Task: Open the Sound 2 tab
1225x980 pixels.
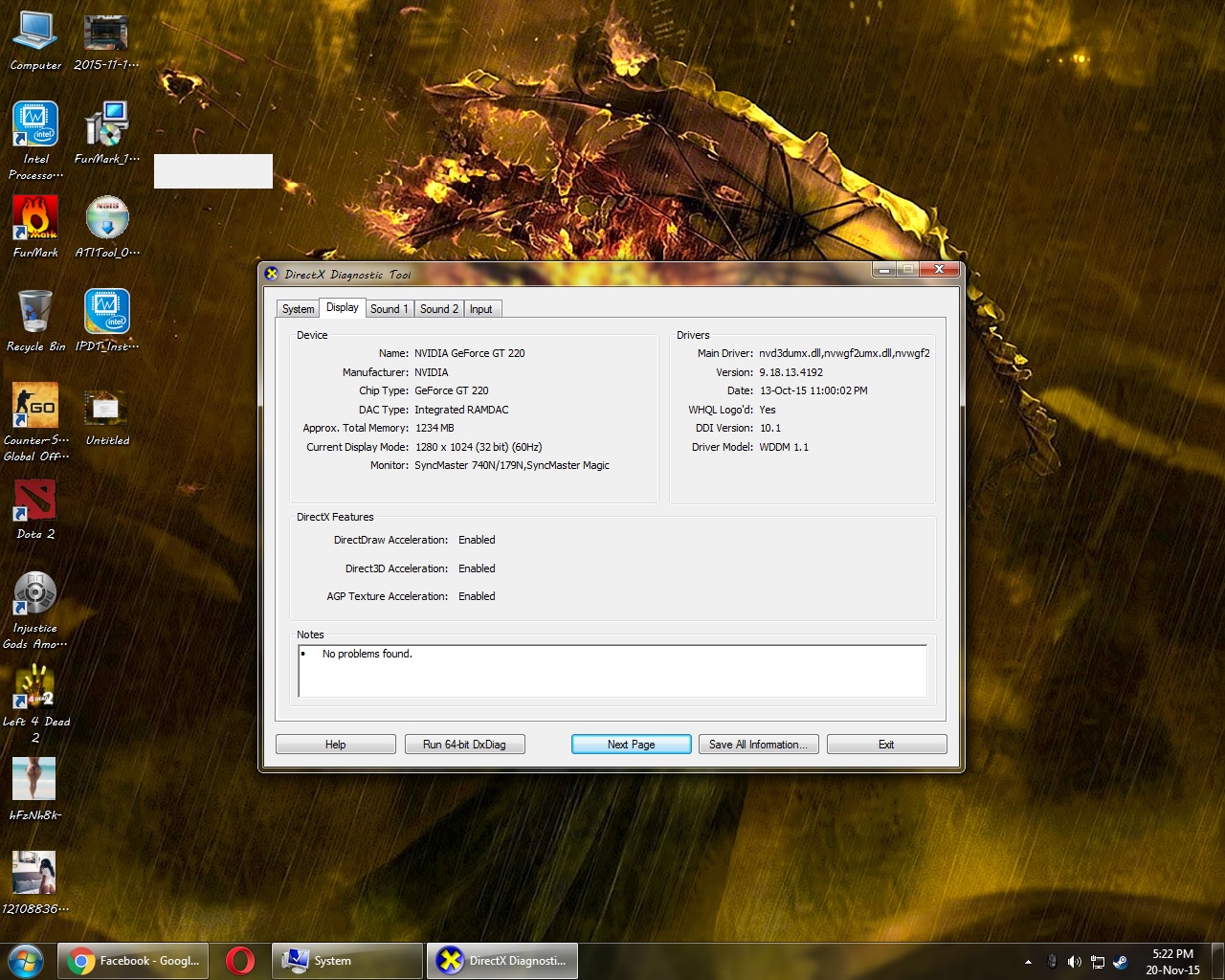Action: point(439,309)
